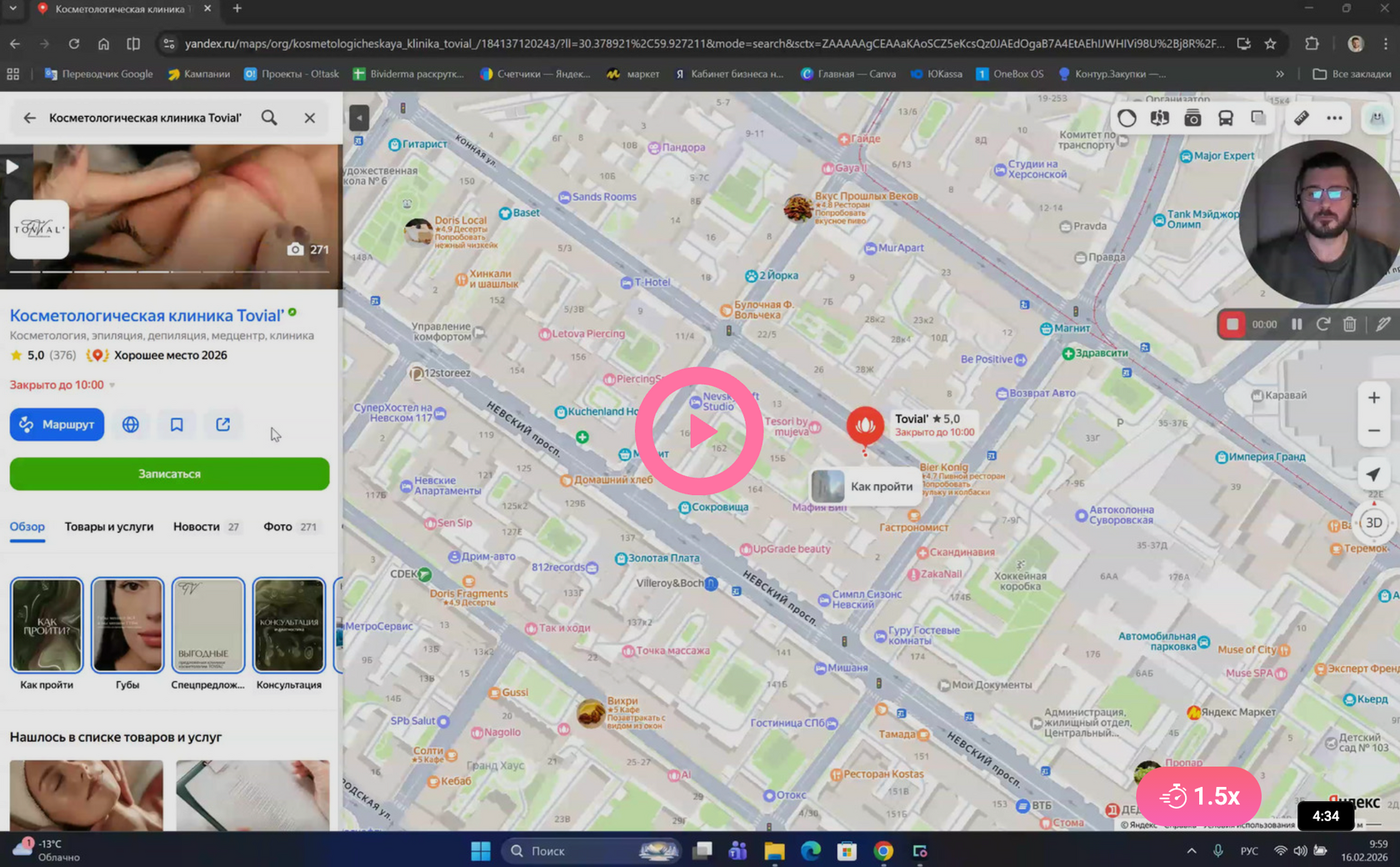
Task: Click the magnifier search icon in Yandex Maps
Action: tap(269, 118)
